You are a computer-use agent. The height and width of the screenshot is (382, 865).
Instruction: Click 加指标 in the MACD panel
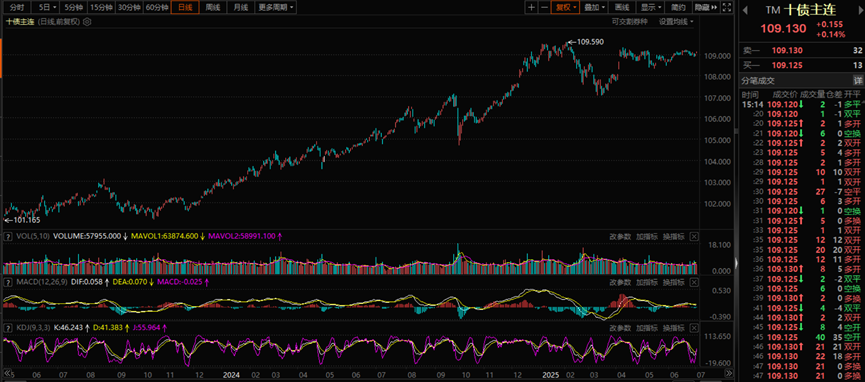pyautogui.click(x=647, y=282)
